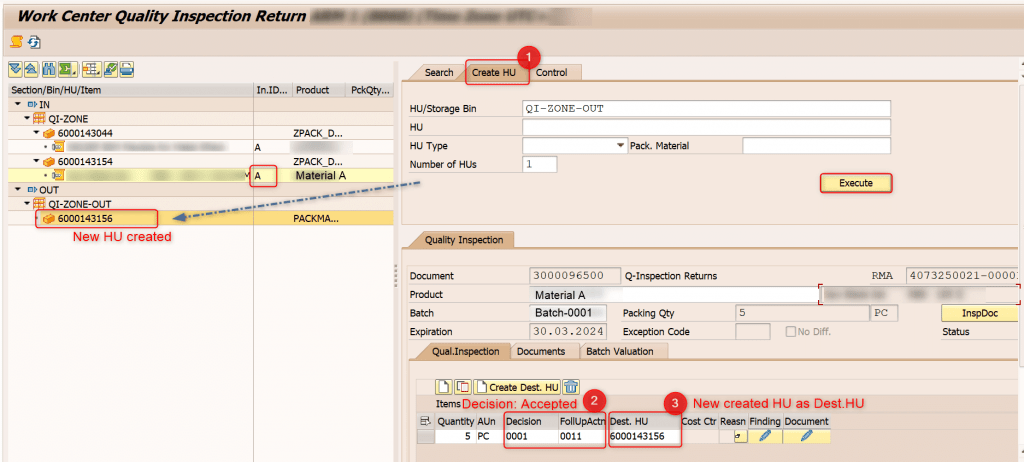Click the Decision cell with value 0001
The image size is (1024, 462).
coord(530,436)
